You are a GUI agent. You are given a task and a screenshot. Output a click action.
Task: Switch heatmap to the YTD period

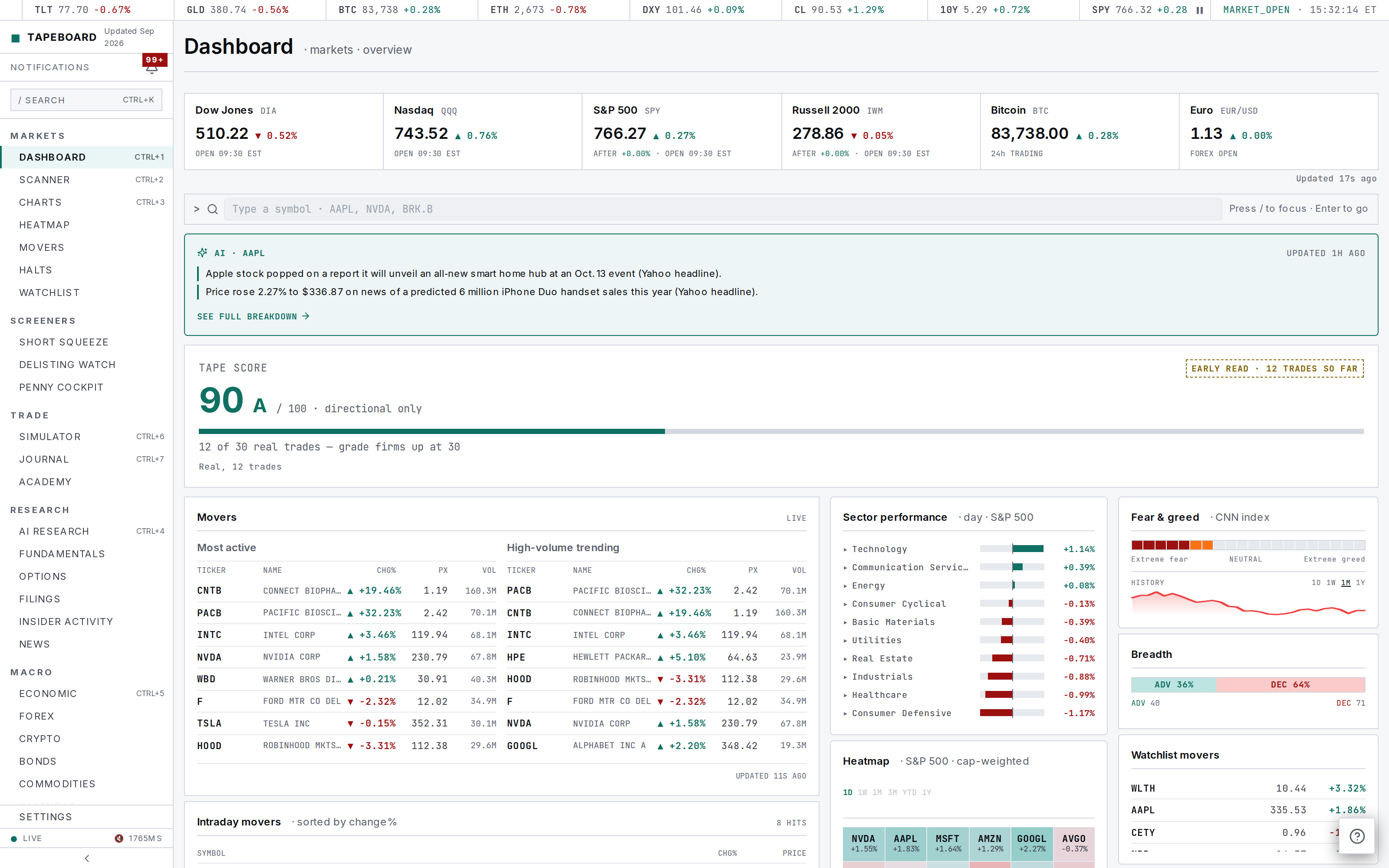pyautogui.click(x=909, y=792)
